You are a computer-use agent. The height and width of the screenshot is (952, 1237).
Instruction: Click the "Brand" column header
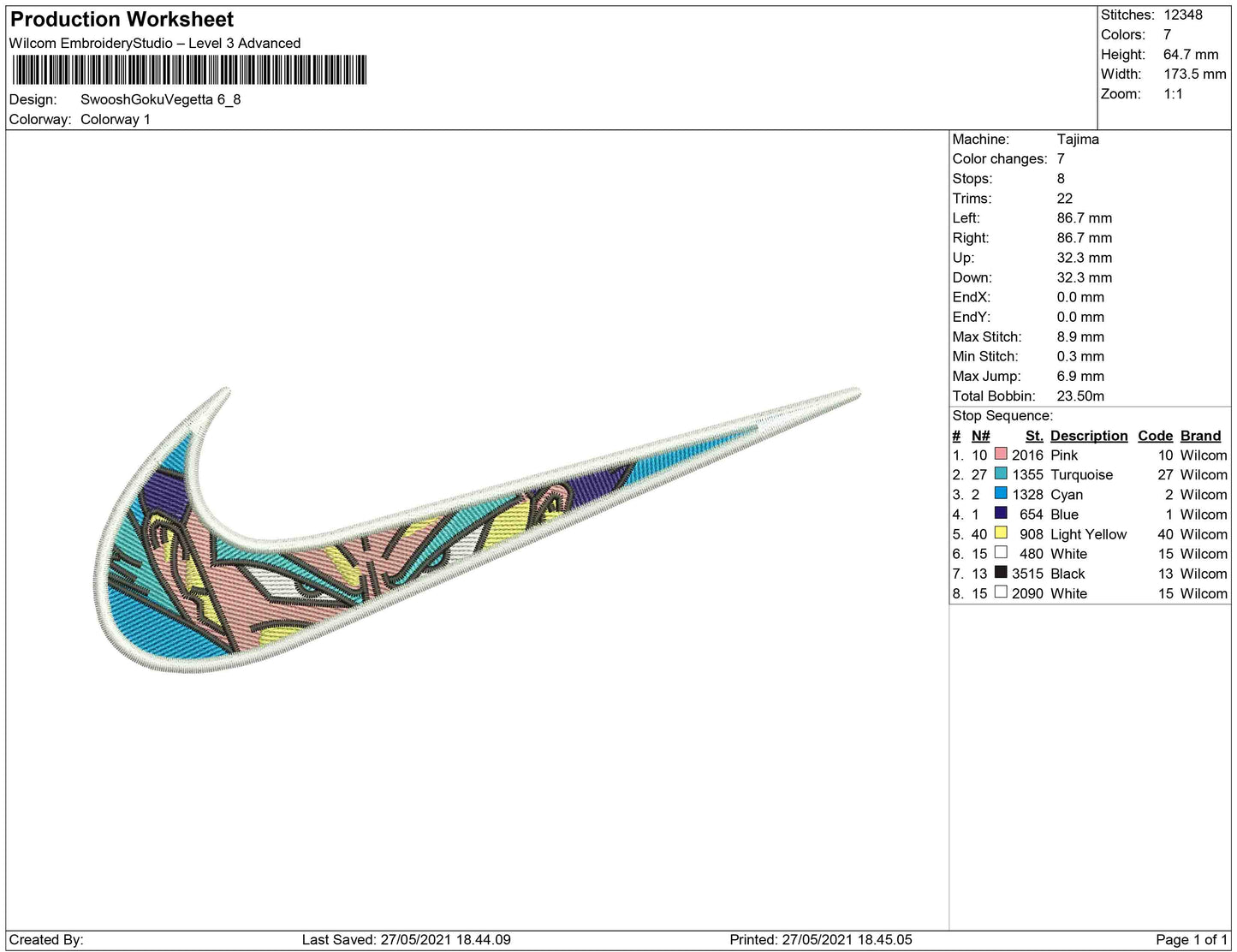1201,436
